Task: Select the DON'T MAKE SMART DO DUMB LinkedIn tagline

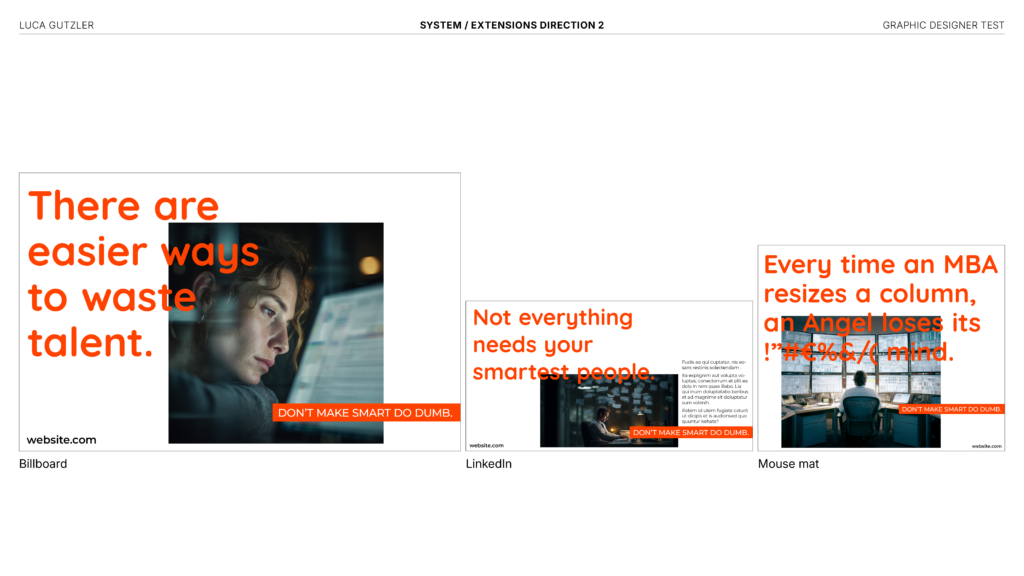Action: click(x=692, y=433)
